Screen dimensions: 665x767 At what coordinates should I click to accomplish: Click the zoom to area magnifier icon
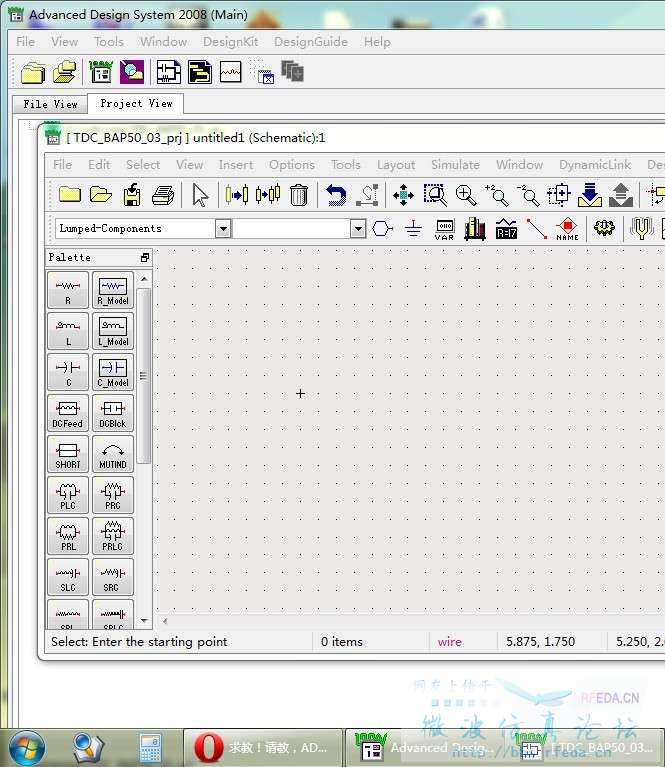[x=435, y=195]
